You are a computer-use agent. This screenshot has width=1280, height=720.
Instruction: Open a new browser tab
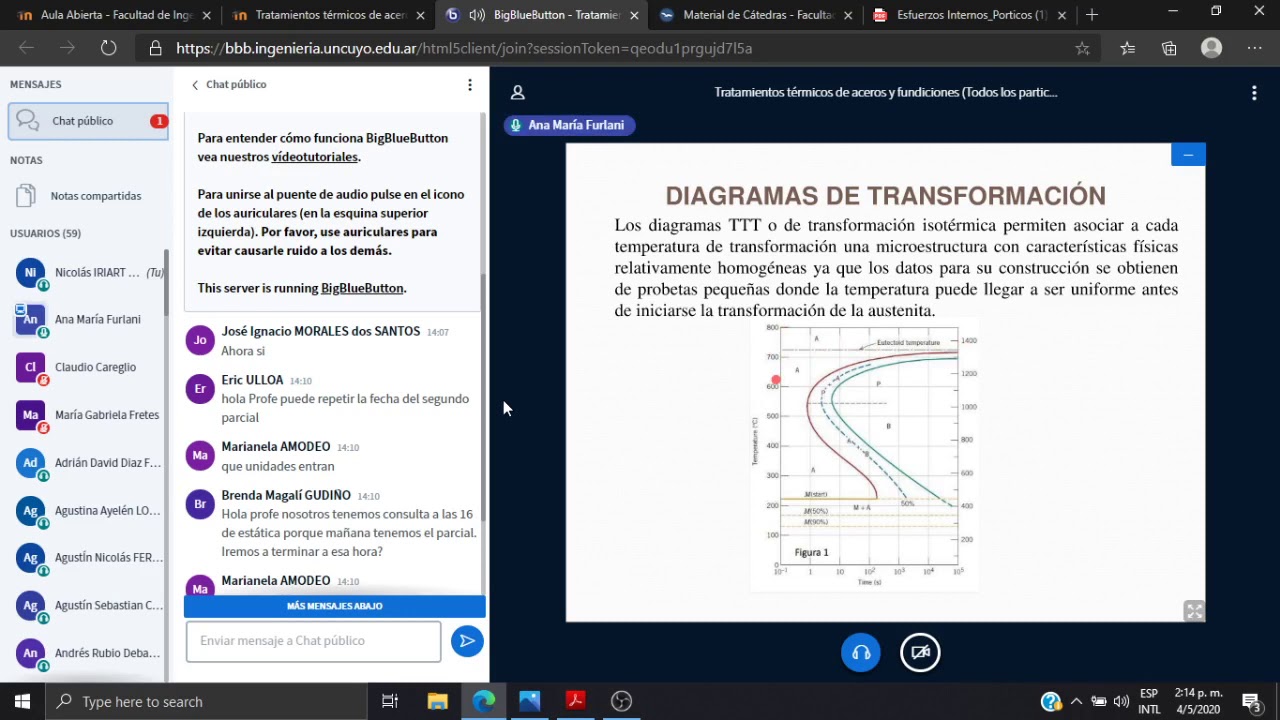1092,15
